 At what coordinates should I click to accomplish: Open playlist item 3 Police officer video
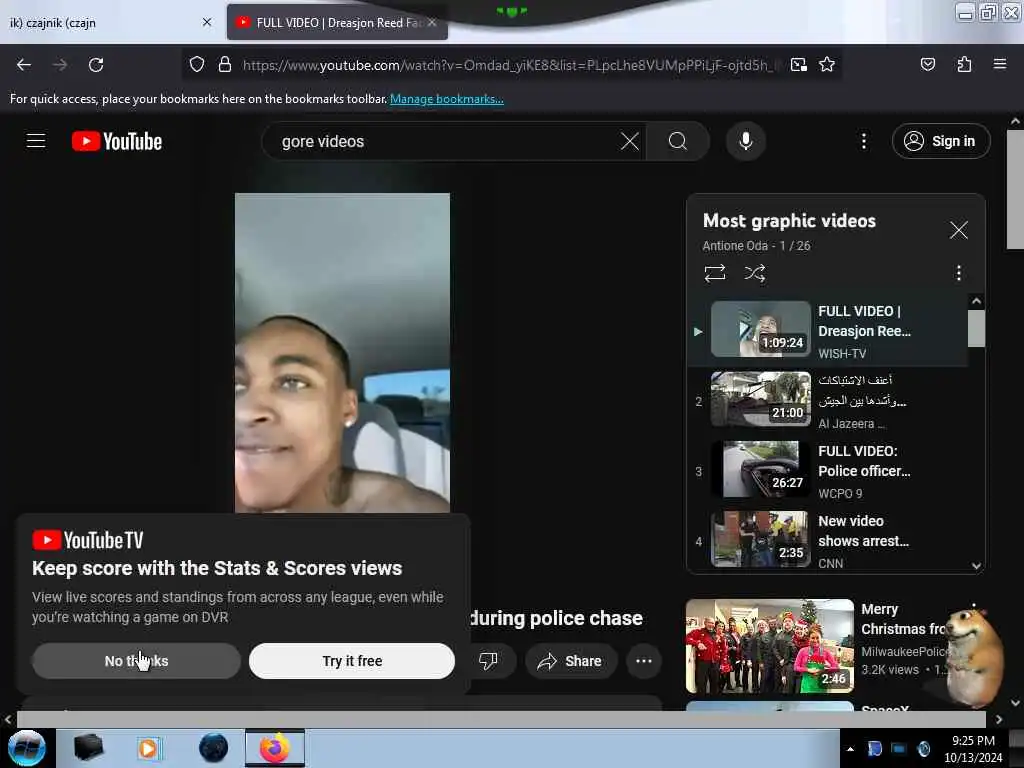point(828,470)
